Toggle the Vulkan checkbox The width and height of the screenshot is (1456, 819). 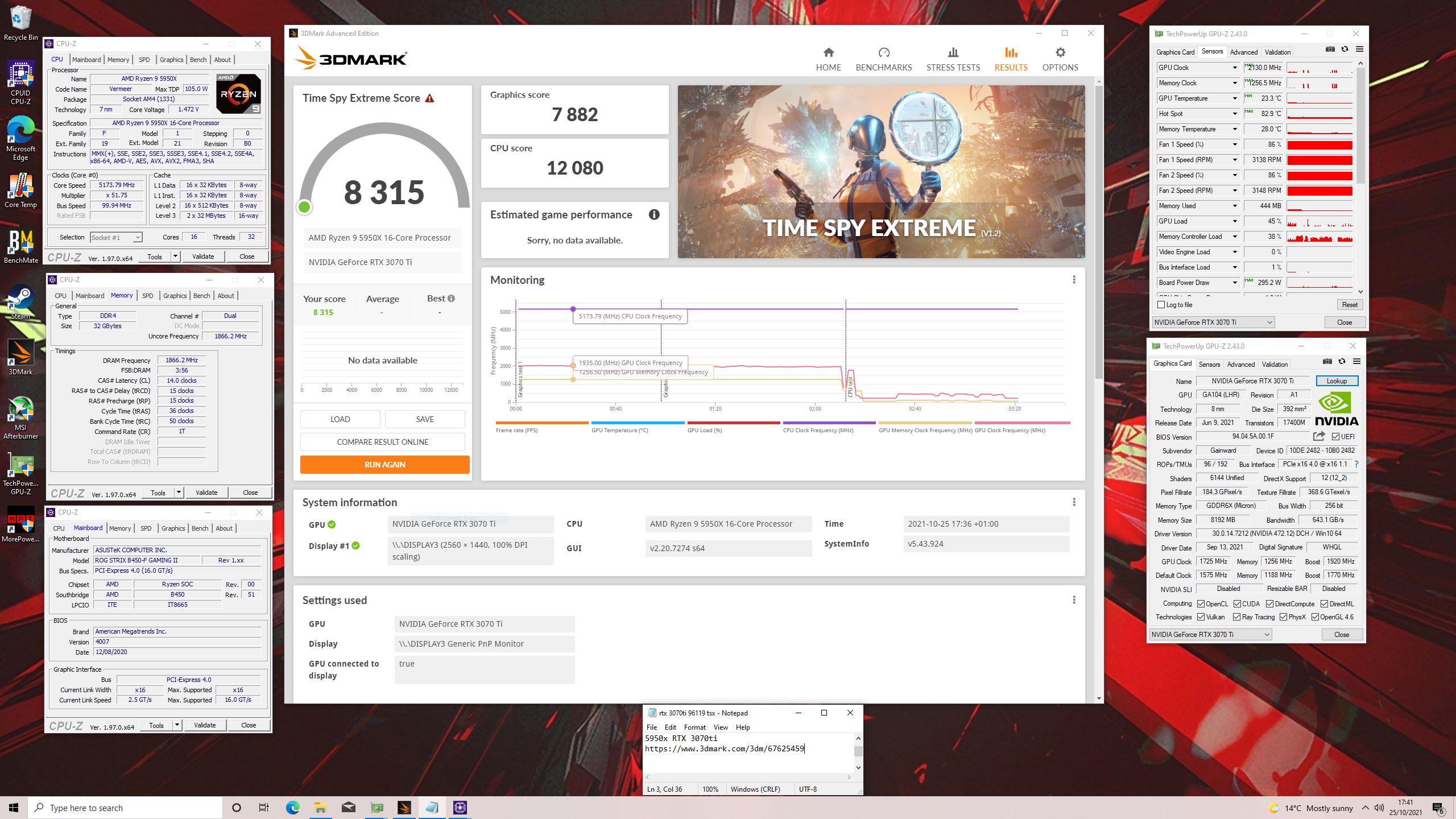click(1201, 617)
